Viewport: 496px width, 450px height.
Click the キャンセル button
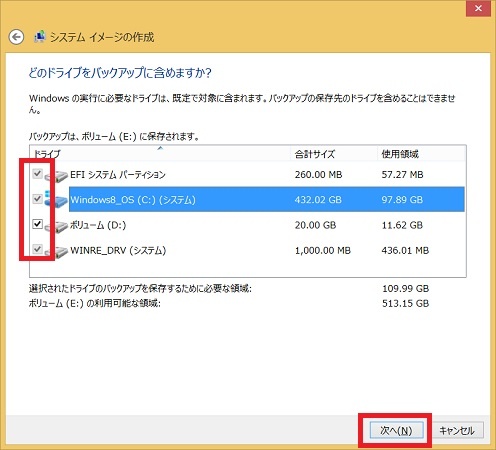pos(457,430)
